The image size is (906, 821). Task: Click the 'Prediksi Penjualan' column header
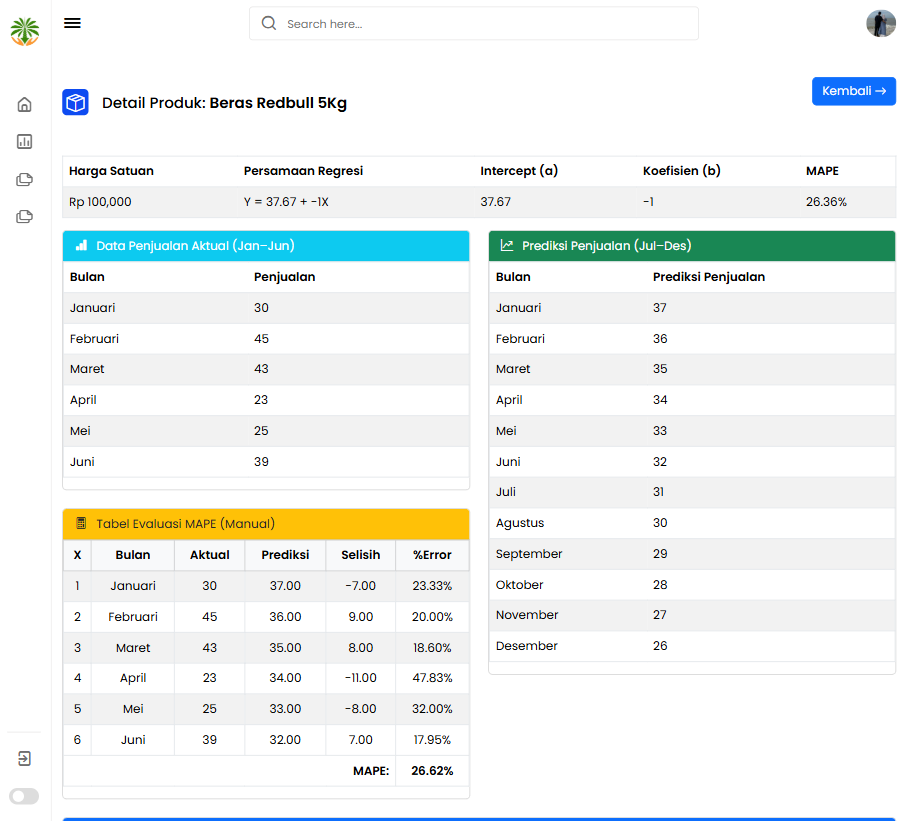tap(709, 277)
